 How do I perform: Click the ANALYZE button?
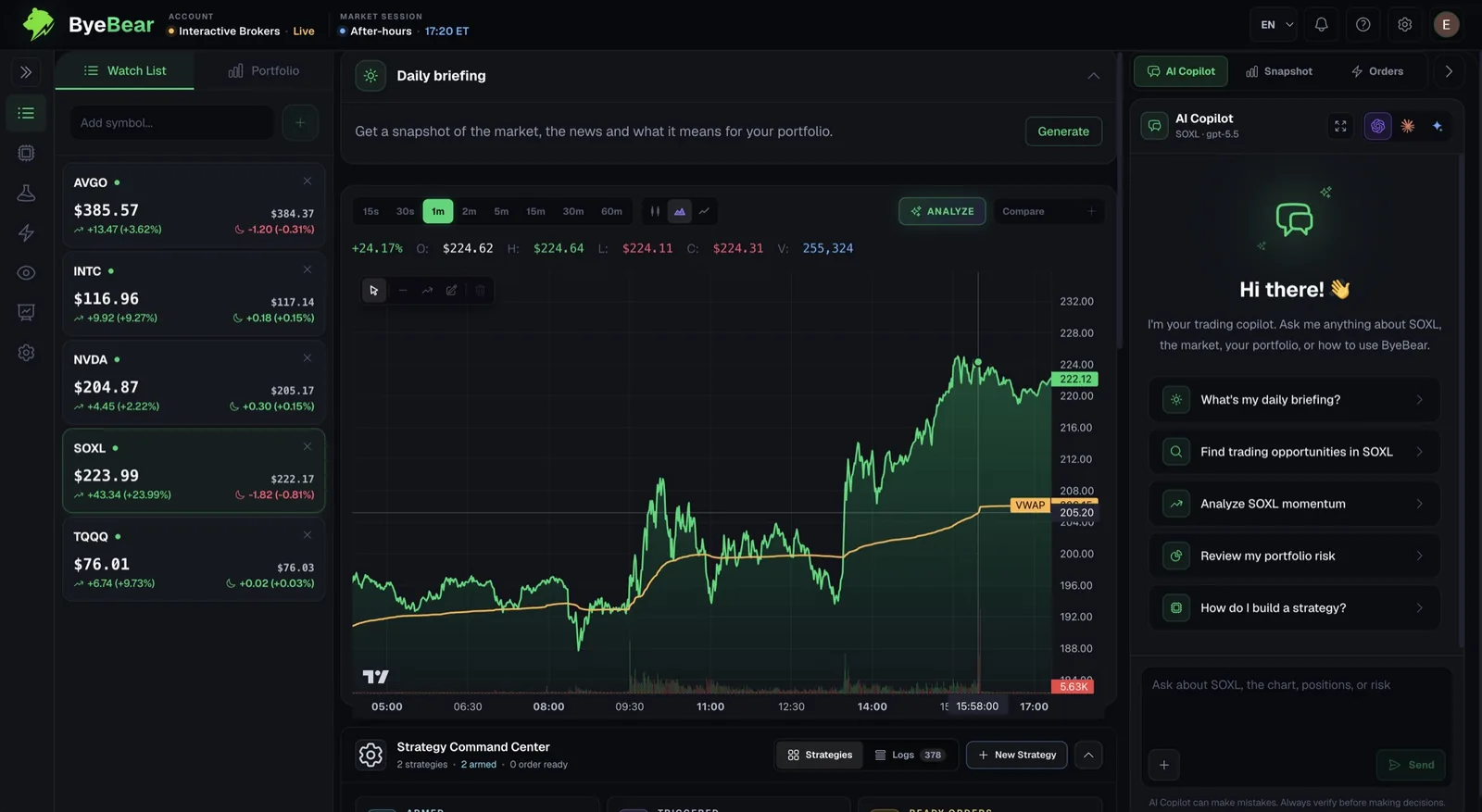(942, 211)
